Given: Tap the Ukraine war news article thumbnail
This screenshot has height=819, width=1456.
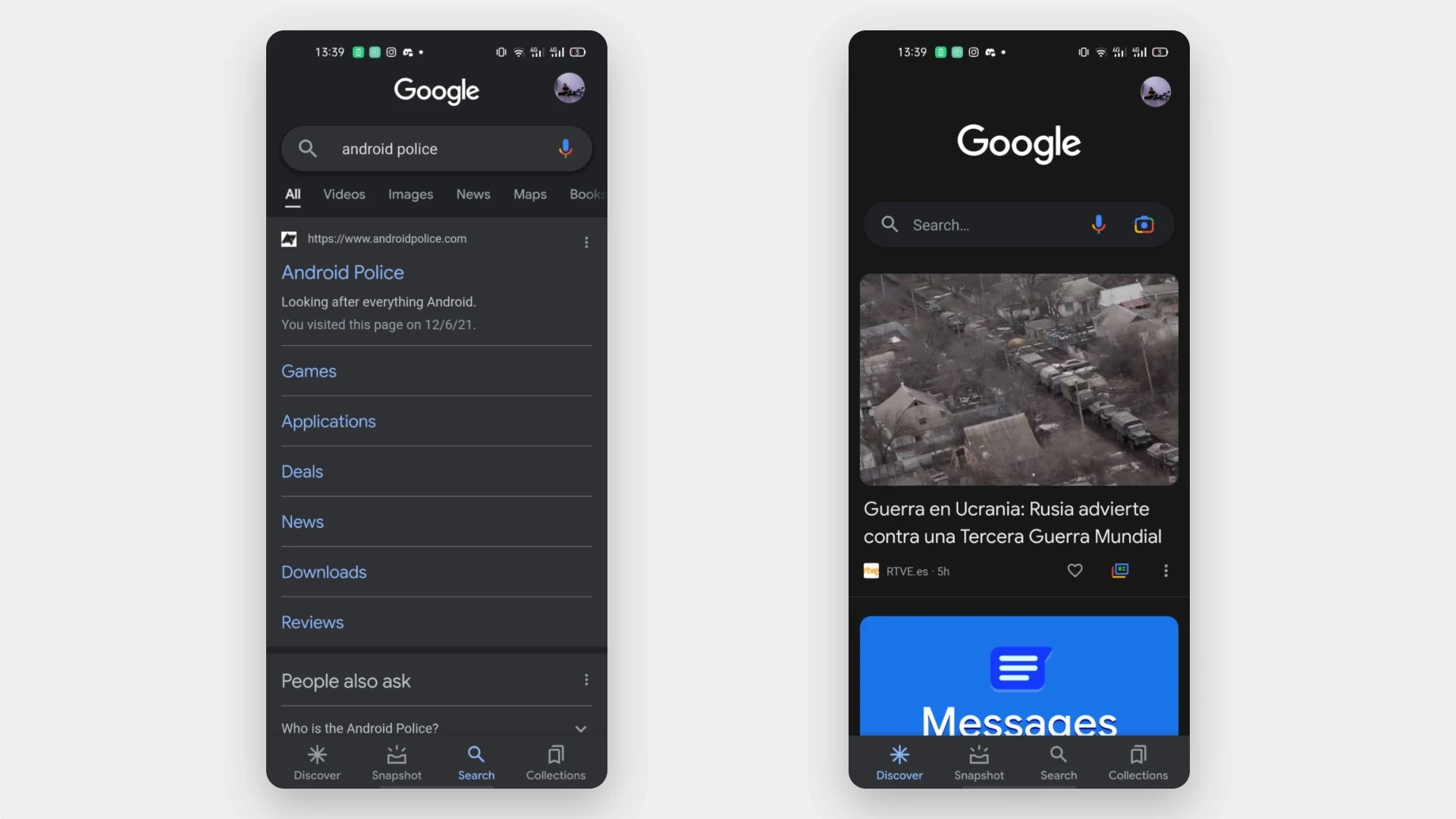Looking at the screenshot, I should point(1018,379).
